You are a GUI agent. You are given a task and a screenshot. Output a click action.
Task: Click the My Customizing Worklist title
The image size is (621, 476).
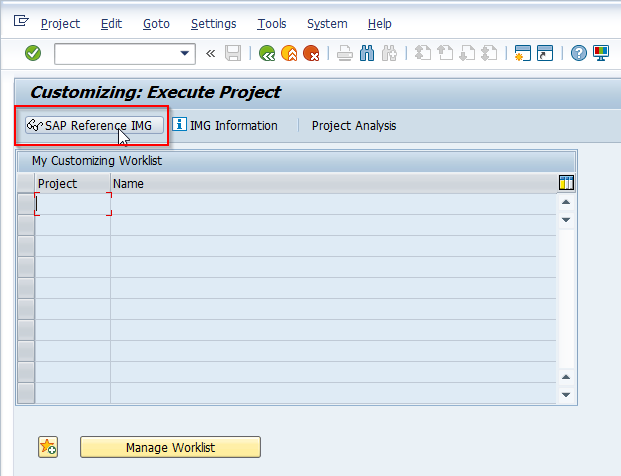click(97, 161)
